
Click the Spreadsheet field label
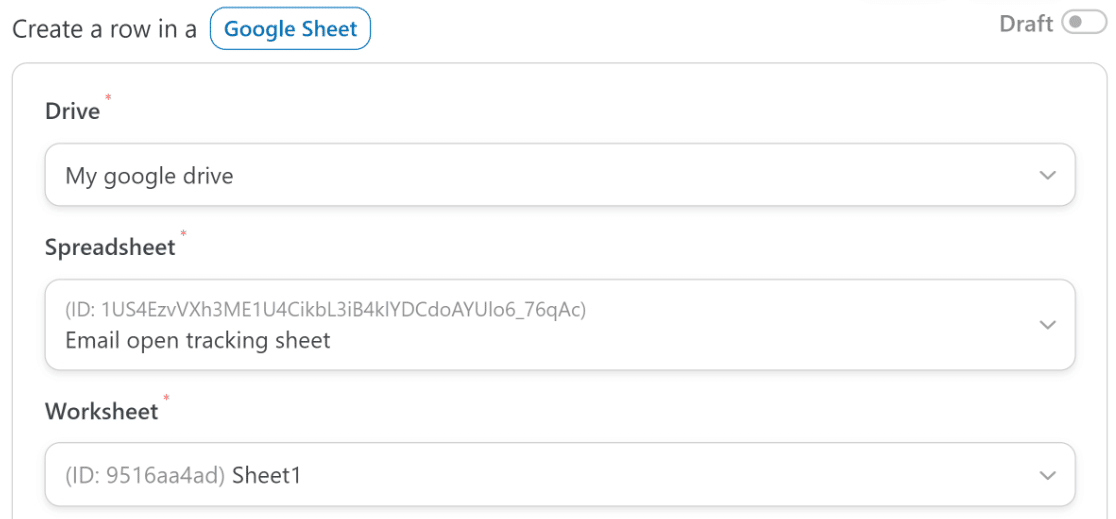tap(110, 247)
